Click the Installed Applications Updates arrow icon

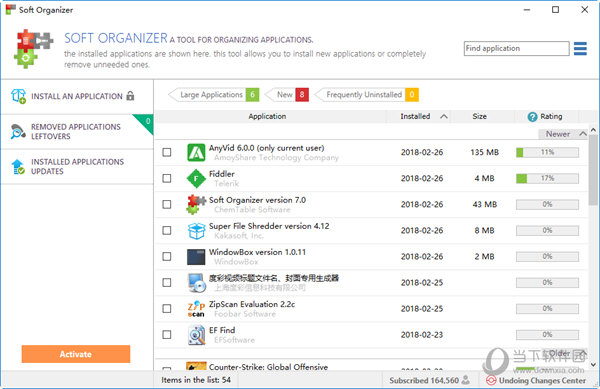18,167
